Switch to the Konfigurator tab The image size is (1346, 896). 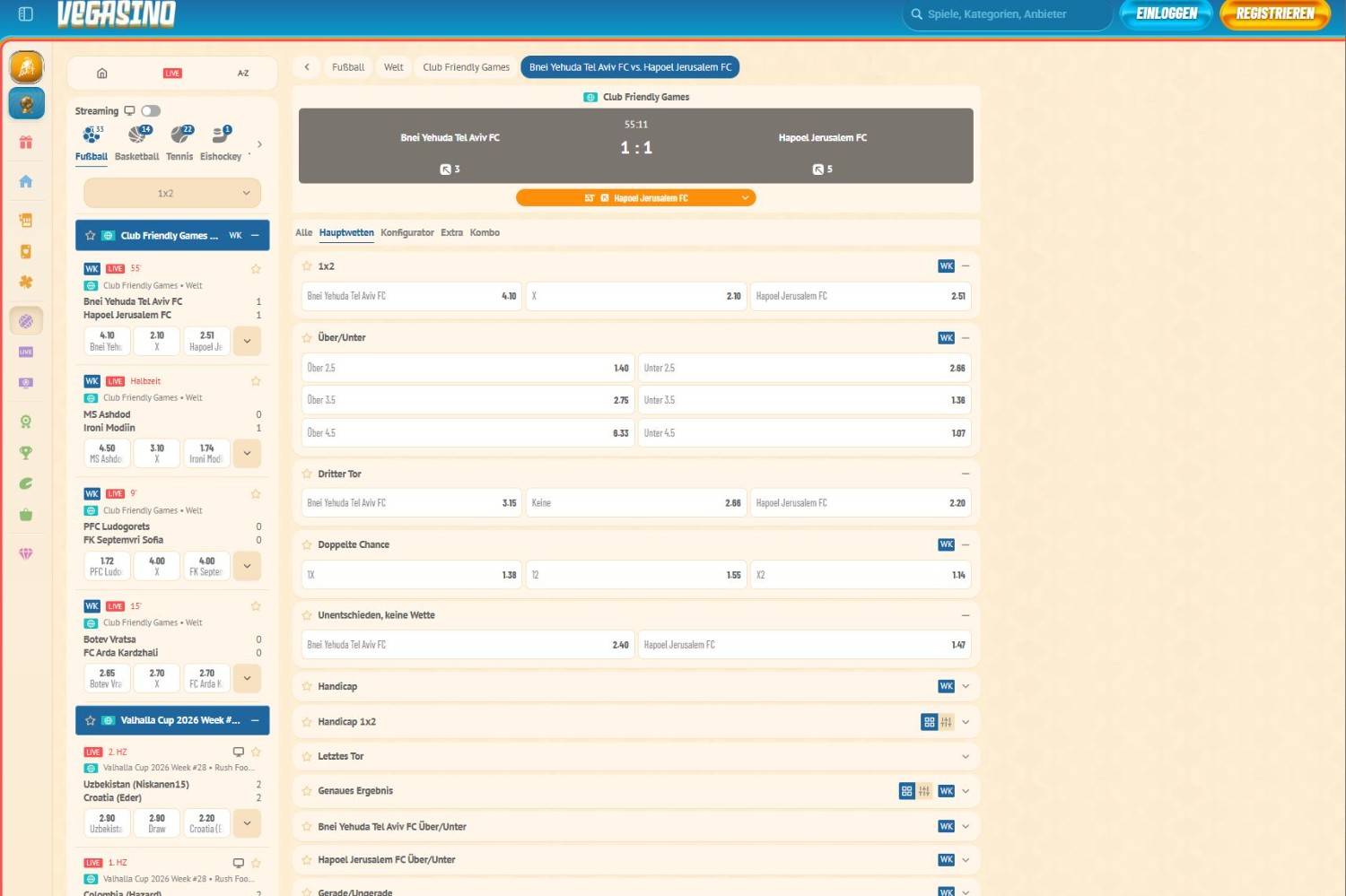click(x=407, y=232)
